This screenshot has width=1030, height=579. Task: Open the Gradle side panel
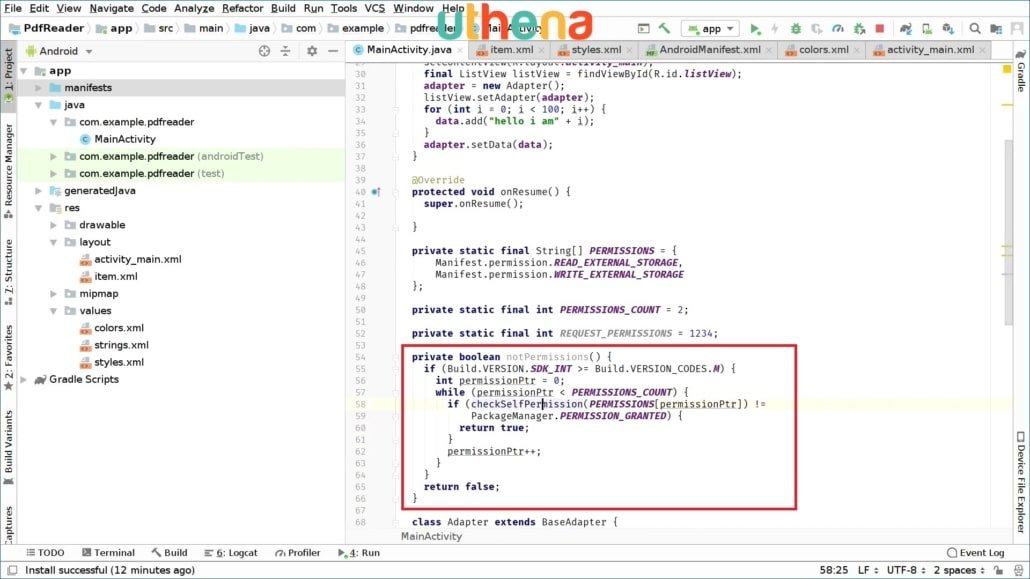1020,71
